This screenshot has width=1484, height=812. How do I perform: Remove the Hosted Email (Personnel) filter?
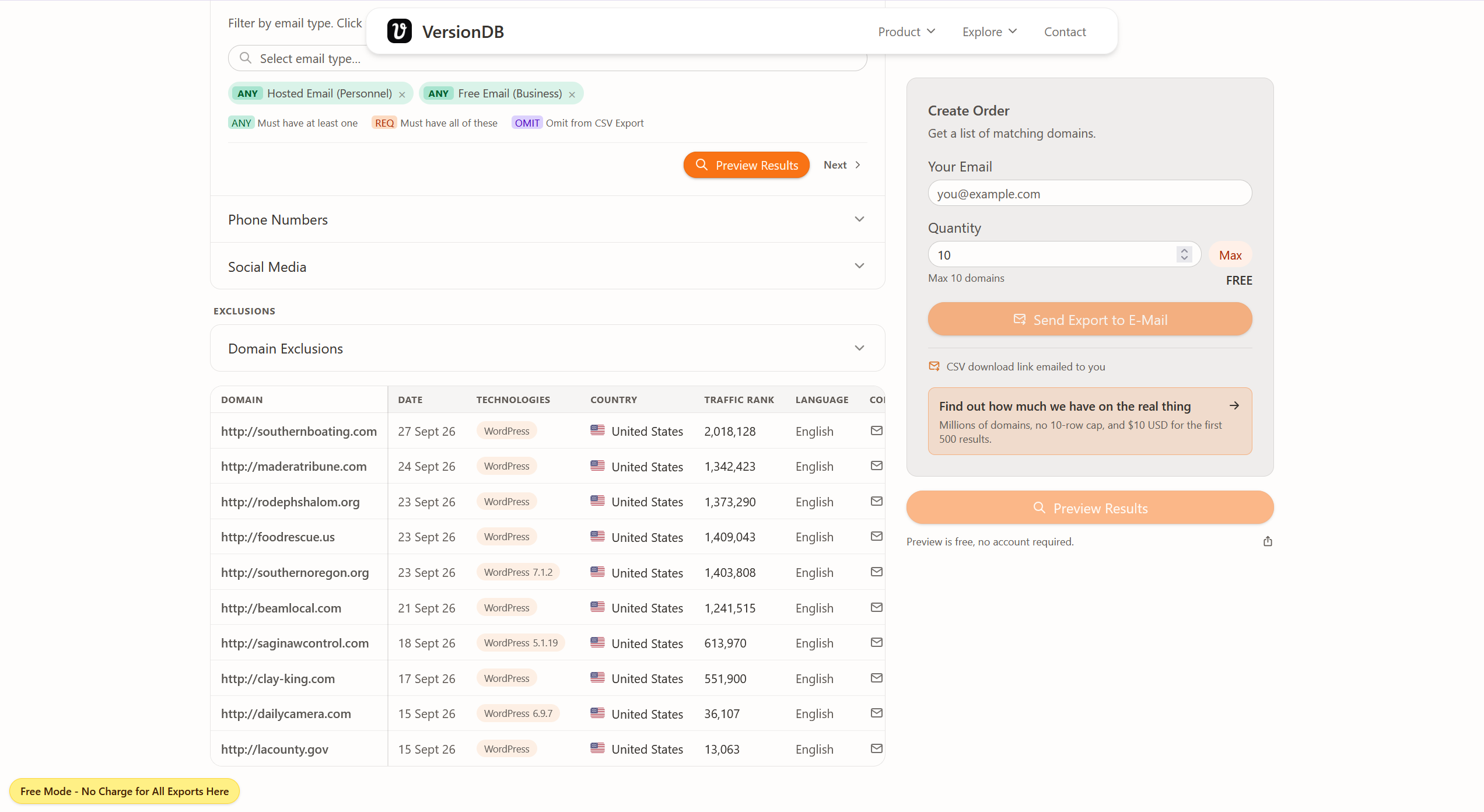point(402,94)
